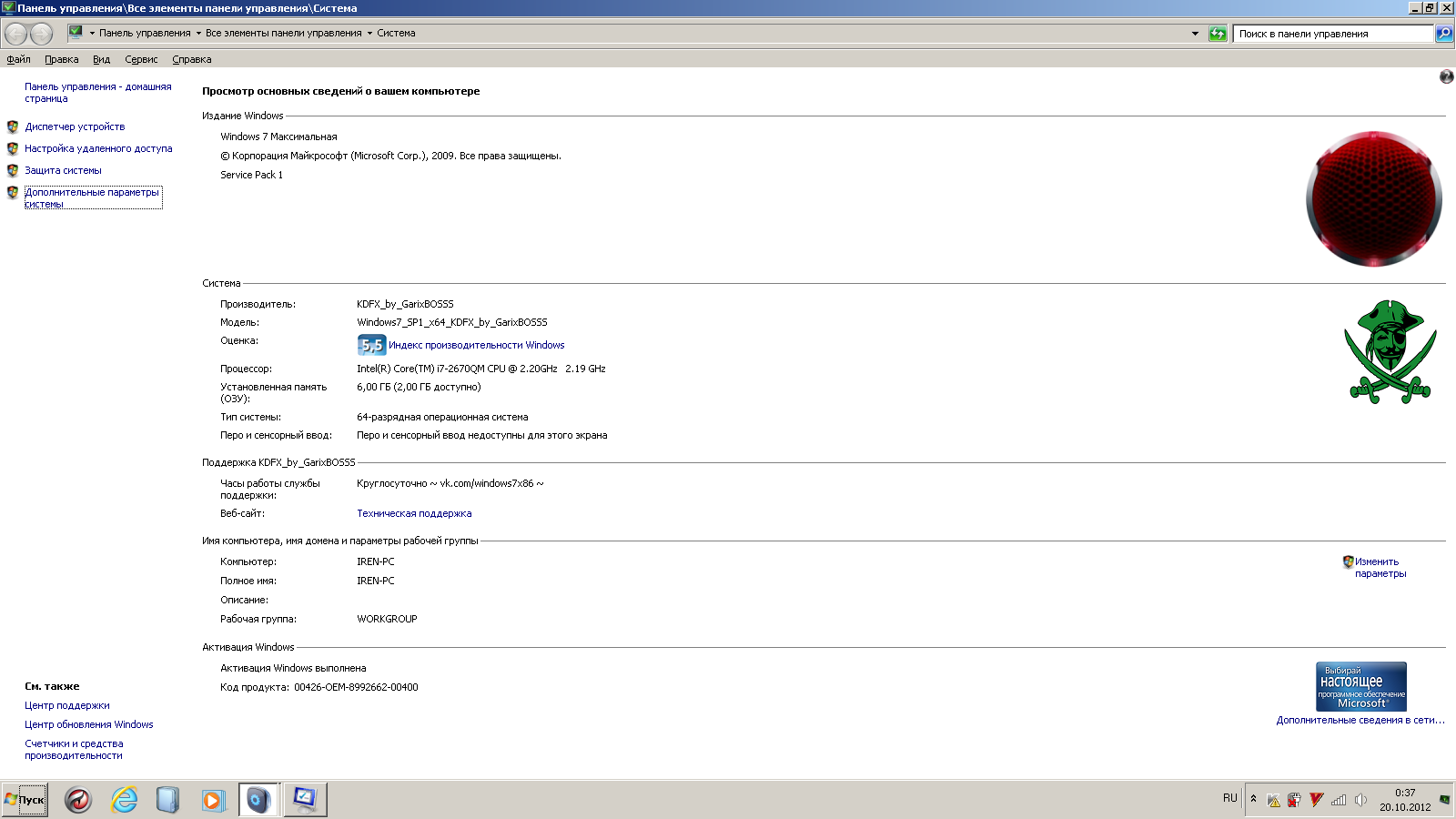Viewport: 1456px width, 819px height.
Task: Click the Панель управления breadcrumb
Action: (145, 33)
